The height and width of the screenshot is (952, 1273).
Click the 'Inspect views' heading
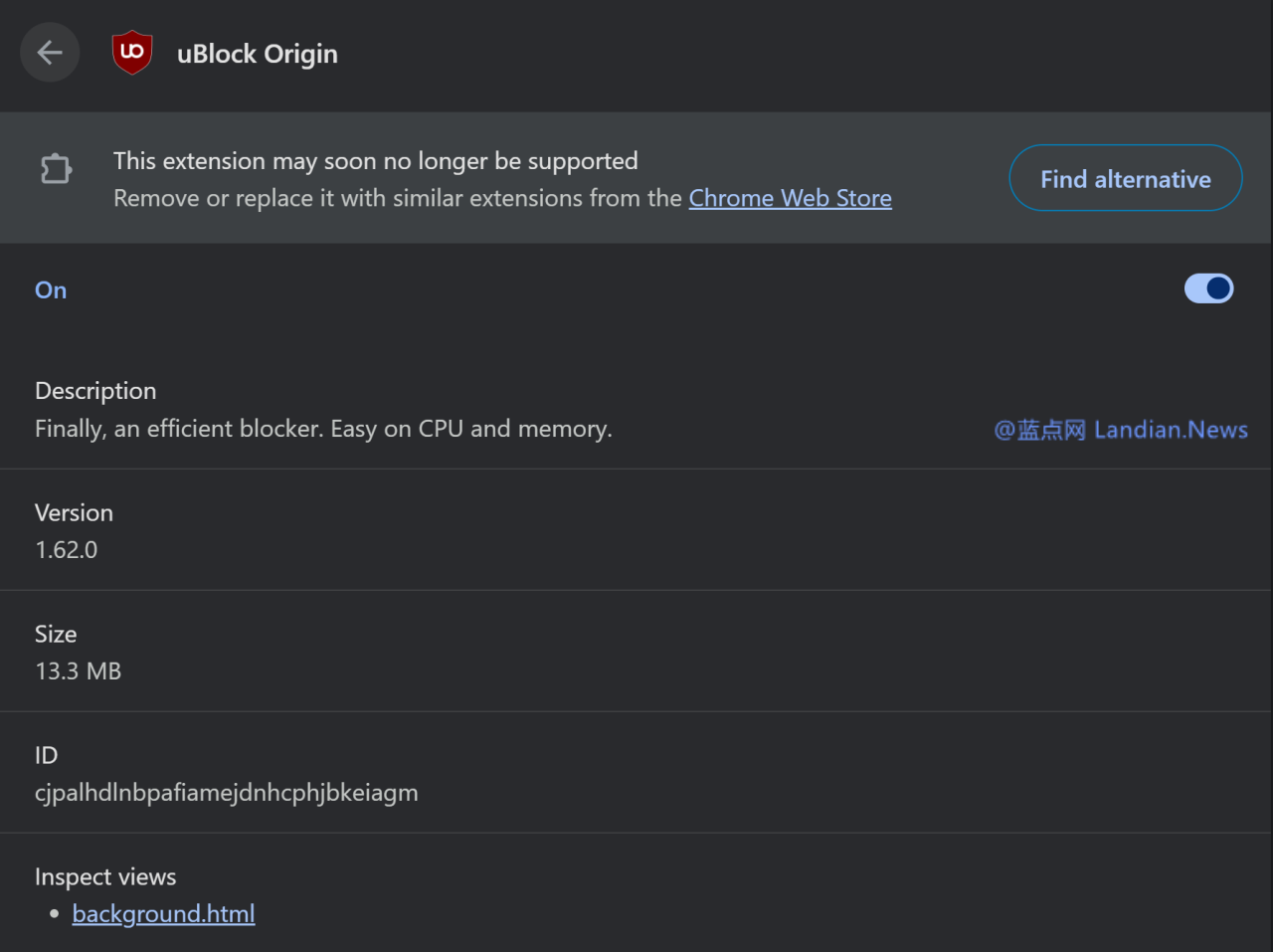point(105,876)
